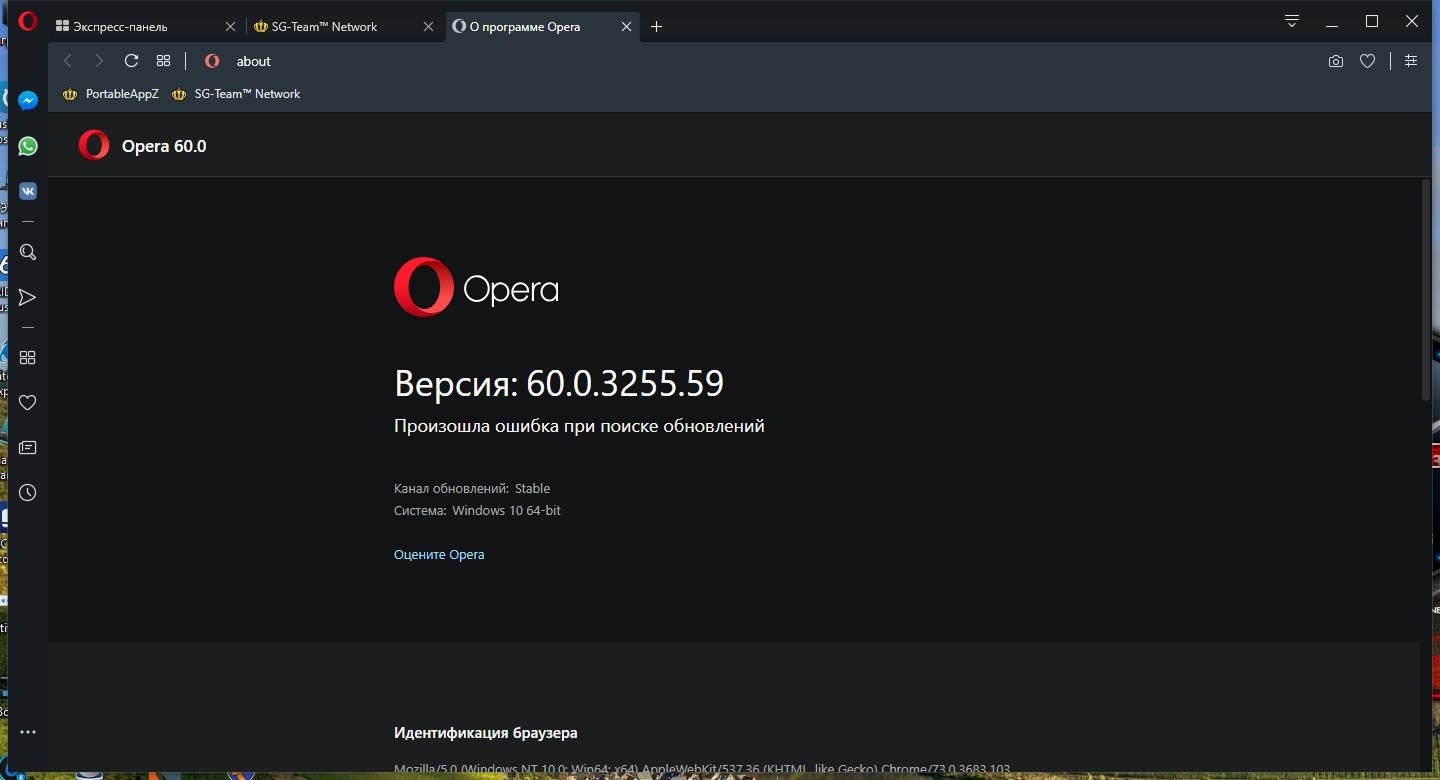Open Speed Dial grid icon in sidebar
Image resolution: width=1440 pixels, height=780 pixels.
tap(28, 358)
